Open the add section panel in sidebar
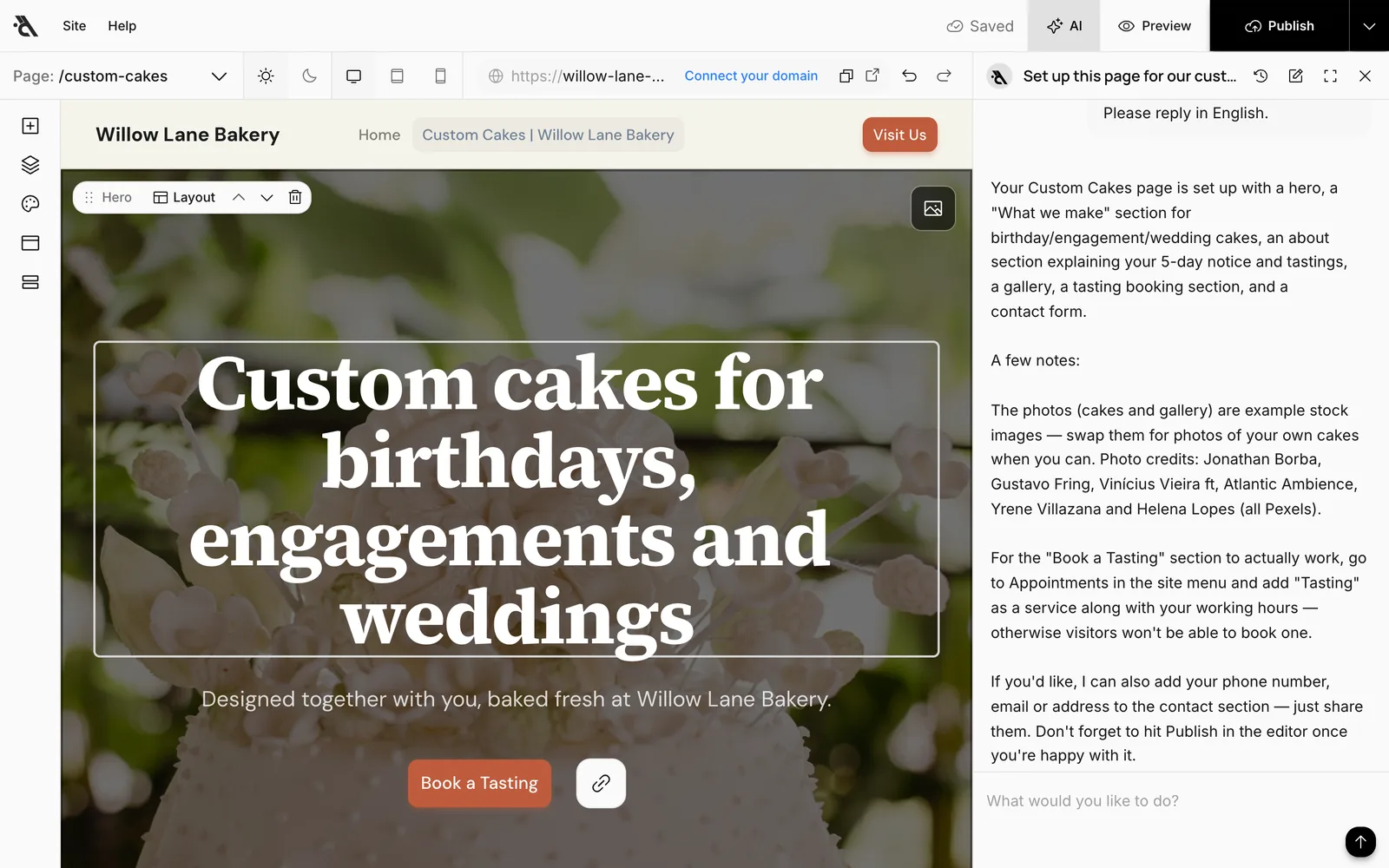The image size is (1389, 868). (30, 126)
